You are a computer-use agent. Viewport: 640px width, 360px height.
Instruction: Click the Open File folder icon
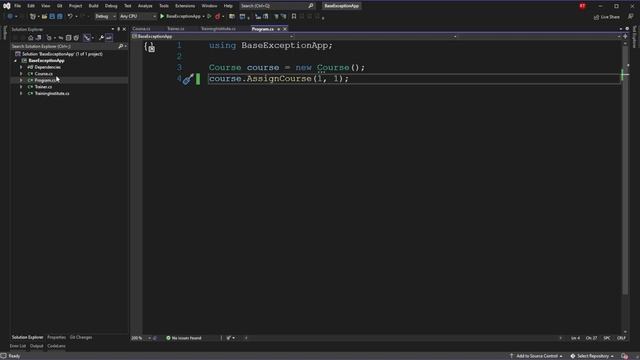pyautogui.click(x=44, y=16)
